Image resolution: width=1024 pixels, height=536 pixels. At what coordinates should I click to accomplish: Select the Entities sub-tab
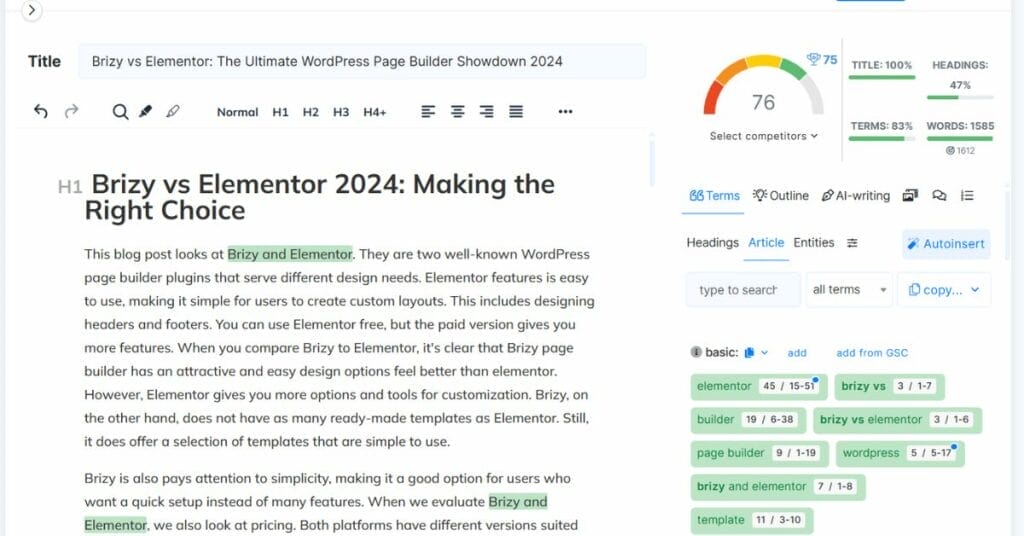pos(814,243)
